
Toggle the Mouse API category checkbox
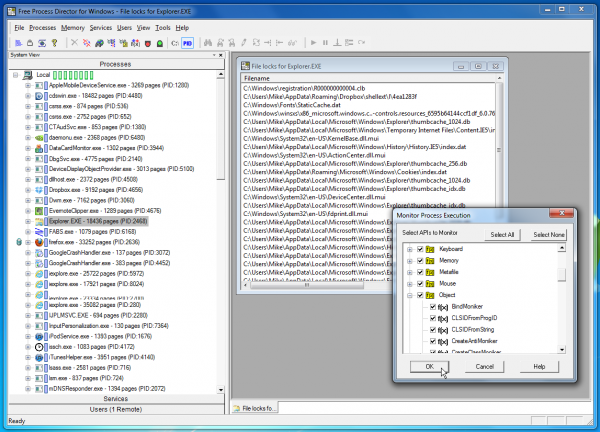[419, 283]
